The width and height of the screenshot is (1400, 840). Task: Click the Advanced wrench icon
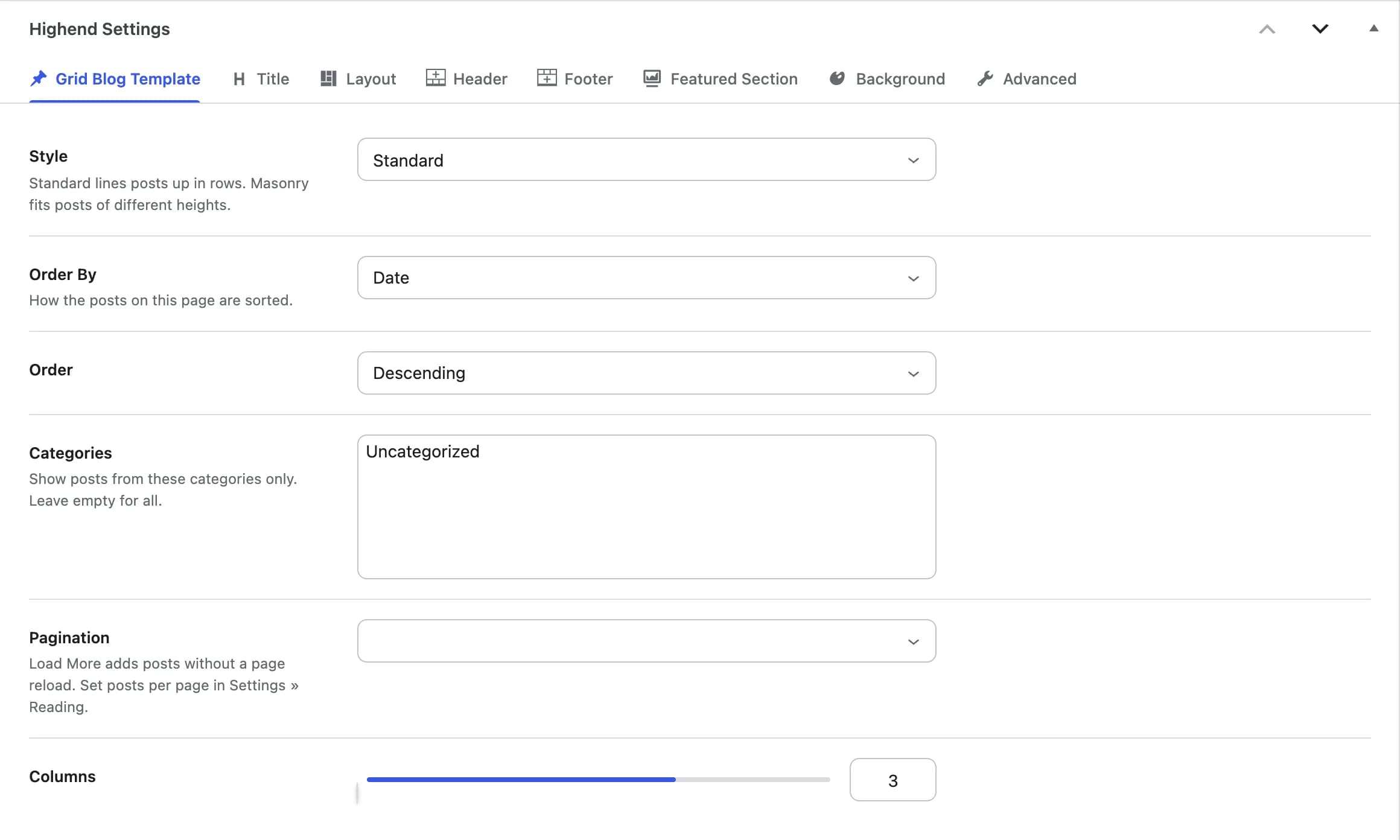click(x=985, y=78)
